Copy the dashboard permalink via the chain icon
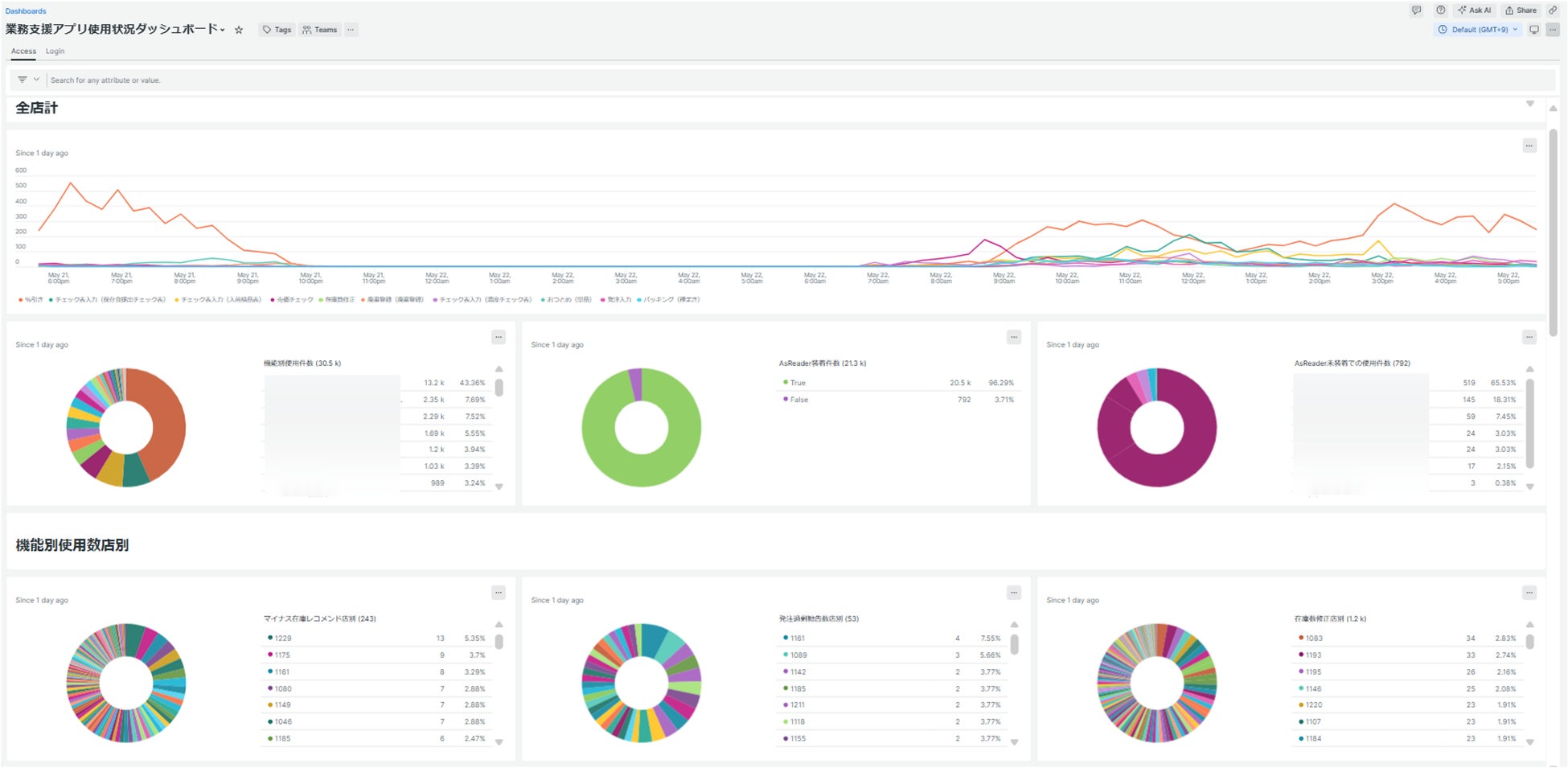The height and width of the screenshot is (768, 1568). click(1553, 10)
